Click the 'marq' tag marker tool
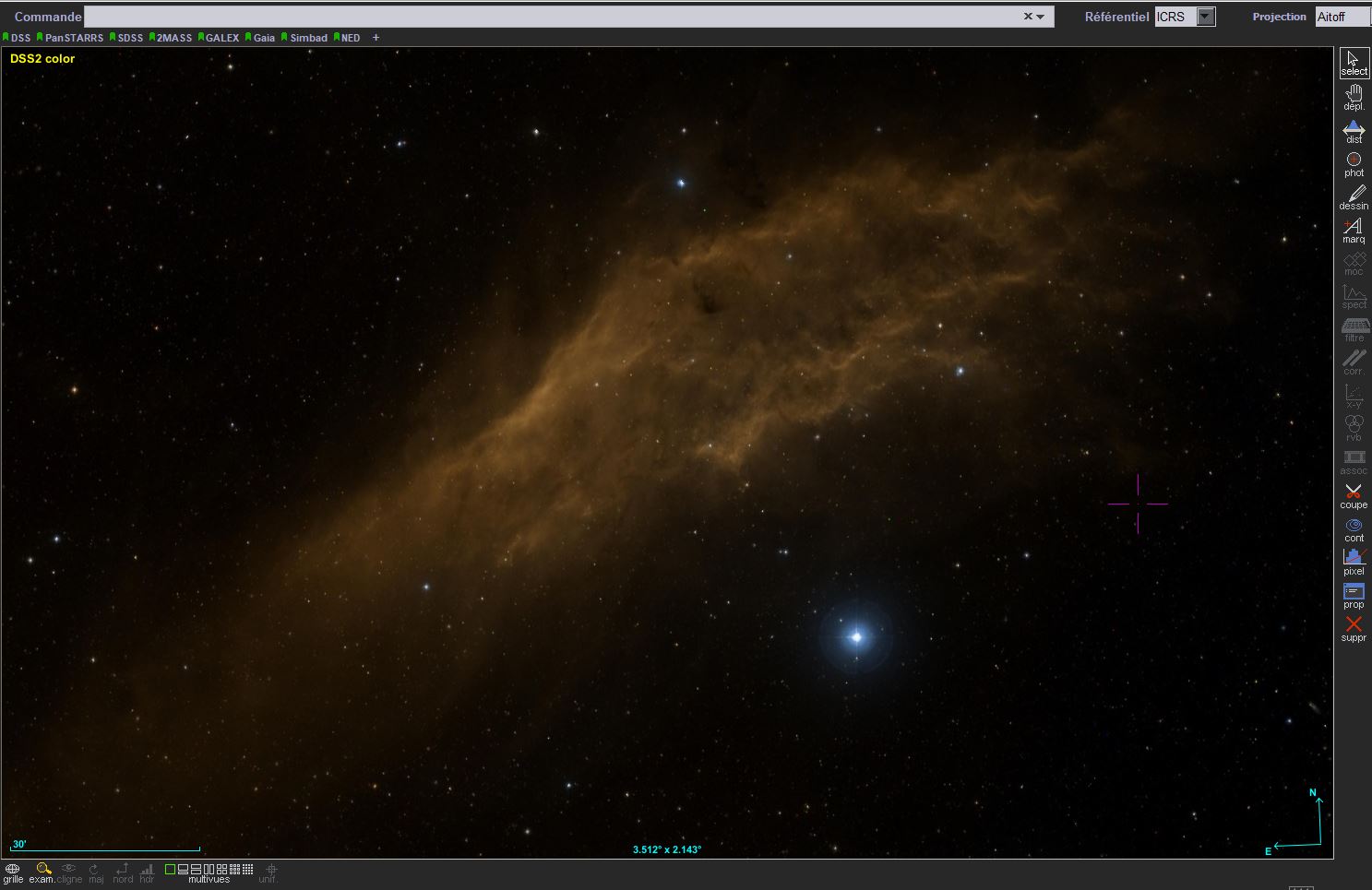Screen dimensions: 1372x890 1354,230
